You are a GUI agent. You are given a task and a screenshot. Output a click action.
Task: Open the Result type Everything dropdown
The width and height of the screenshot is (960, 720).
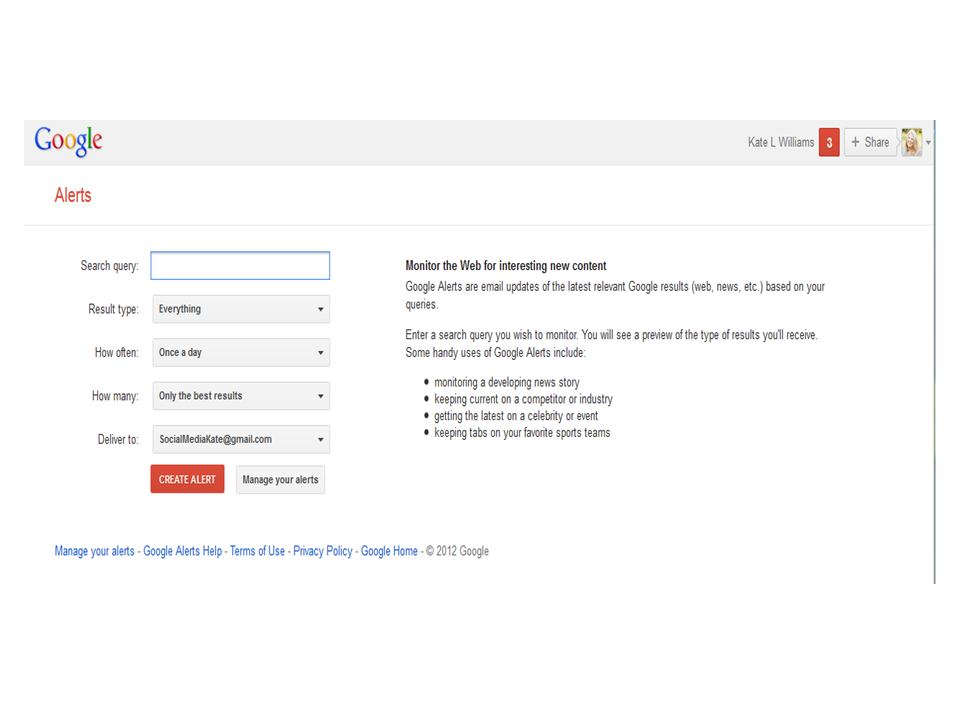tap(241, 309)
